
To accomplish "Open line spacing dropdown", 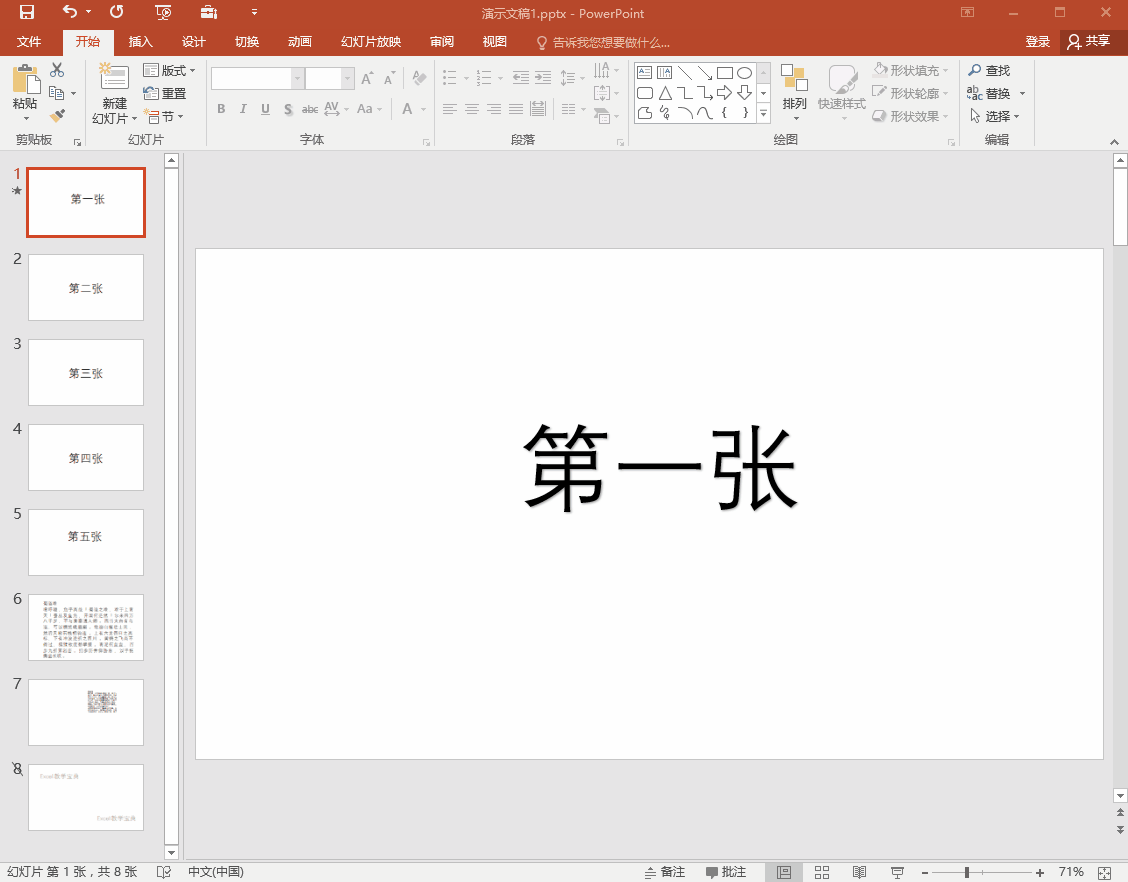I will tap(572, 78).
